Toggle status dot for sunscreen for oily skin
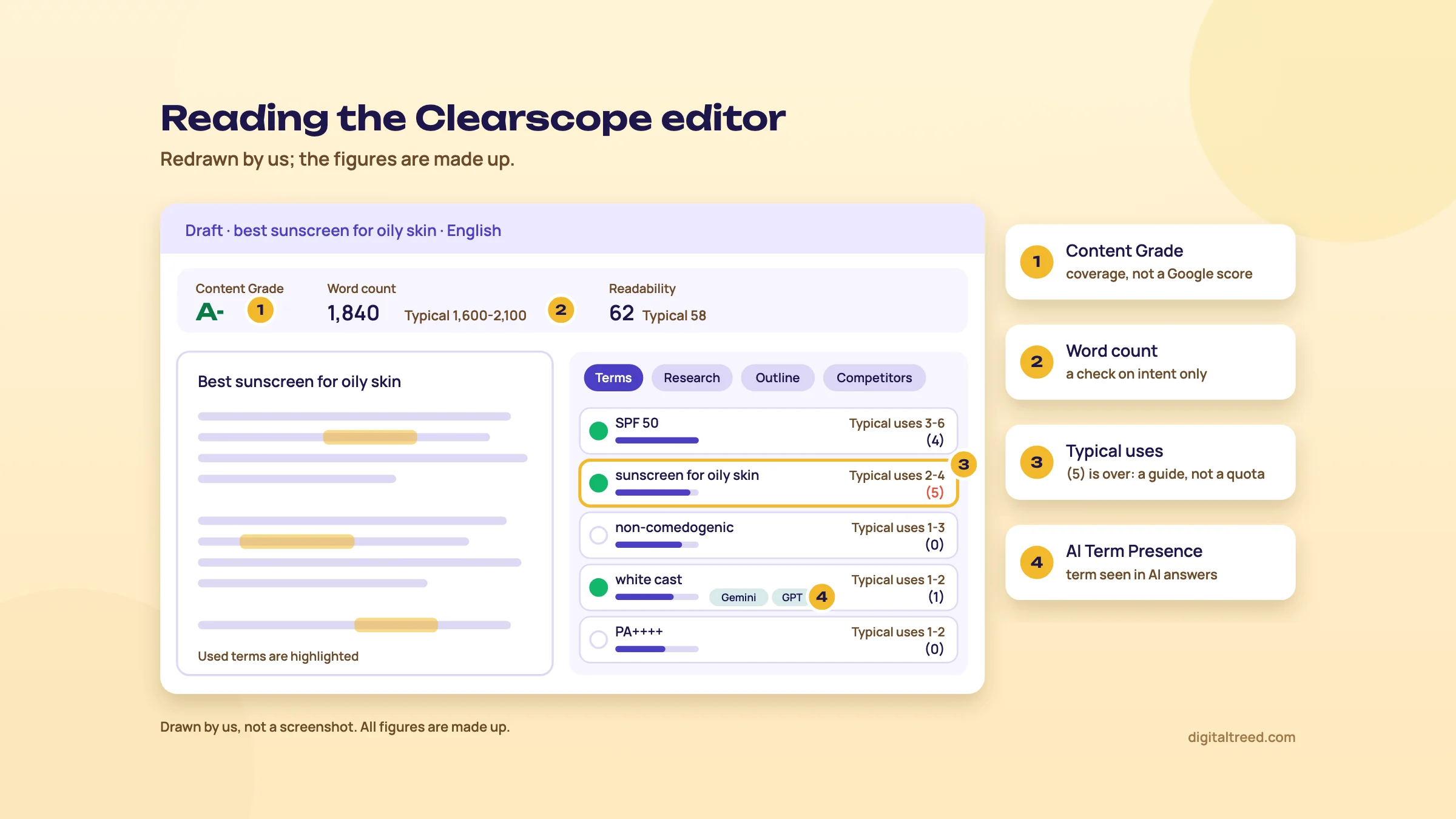Viewport: 1456px width, 819px height. 599,483
